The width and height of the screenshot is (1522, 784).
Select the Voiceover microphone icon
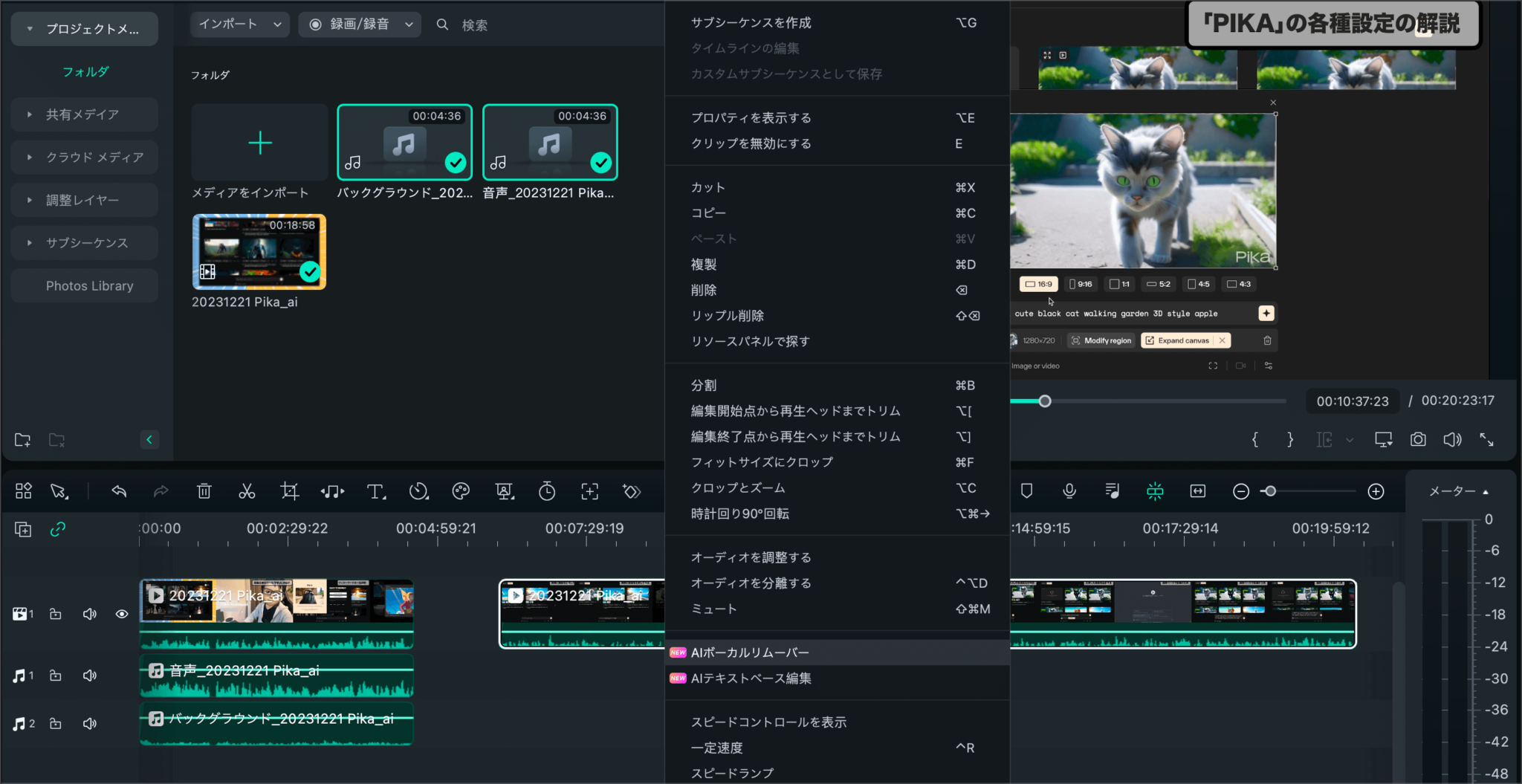click(x=1070, y=491)
